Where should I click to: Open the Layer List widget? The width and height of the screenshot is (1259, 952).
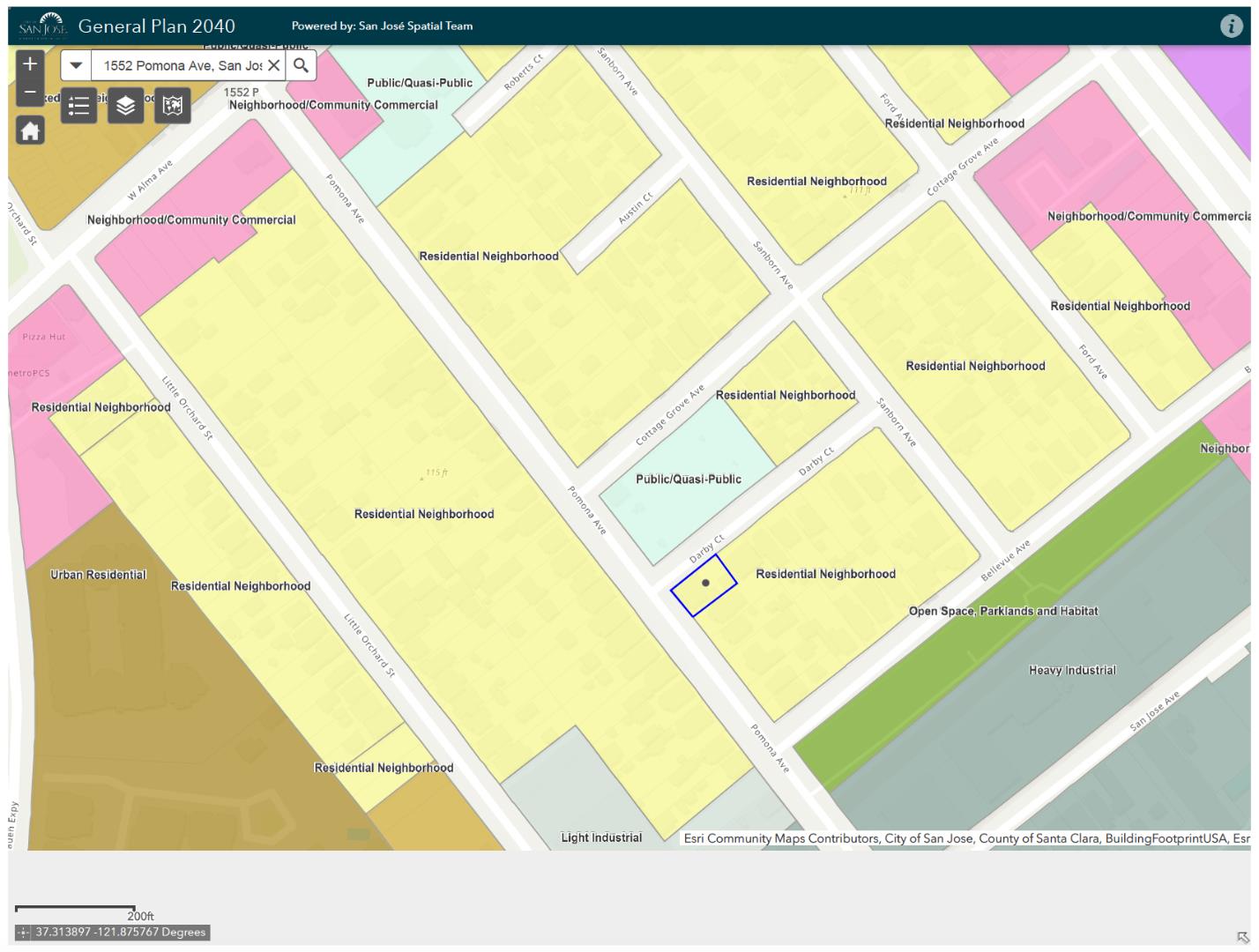pos(125,106)
